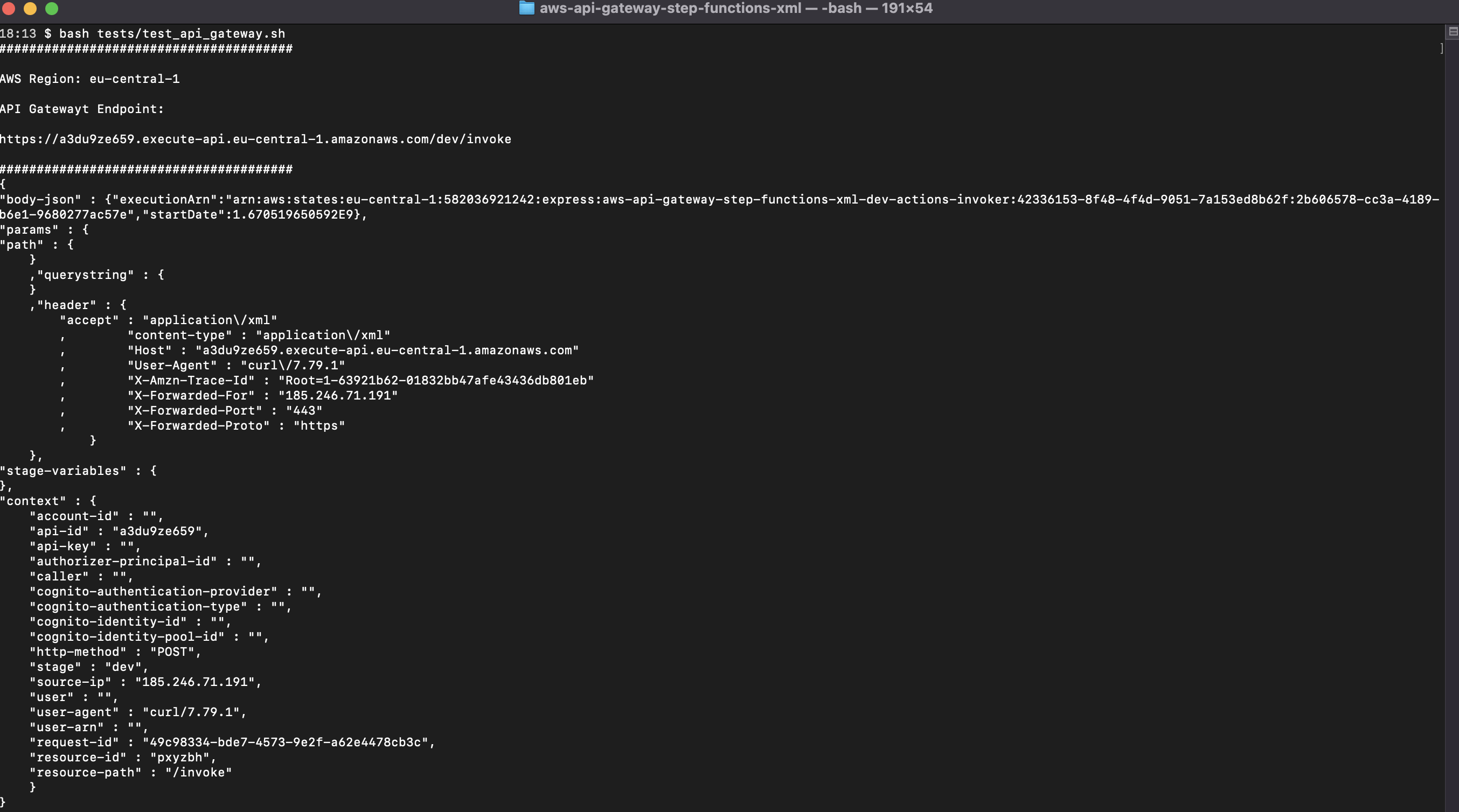Image resolution: width=1459 pixels, height=812 pixels.
Task: Click the "querystring" key
Action: click(86, 275)
